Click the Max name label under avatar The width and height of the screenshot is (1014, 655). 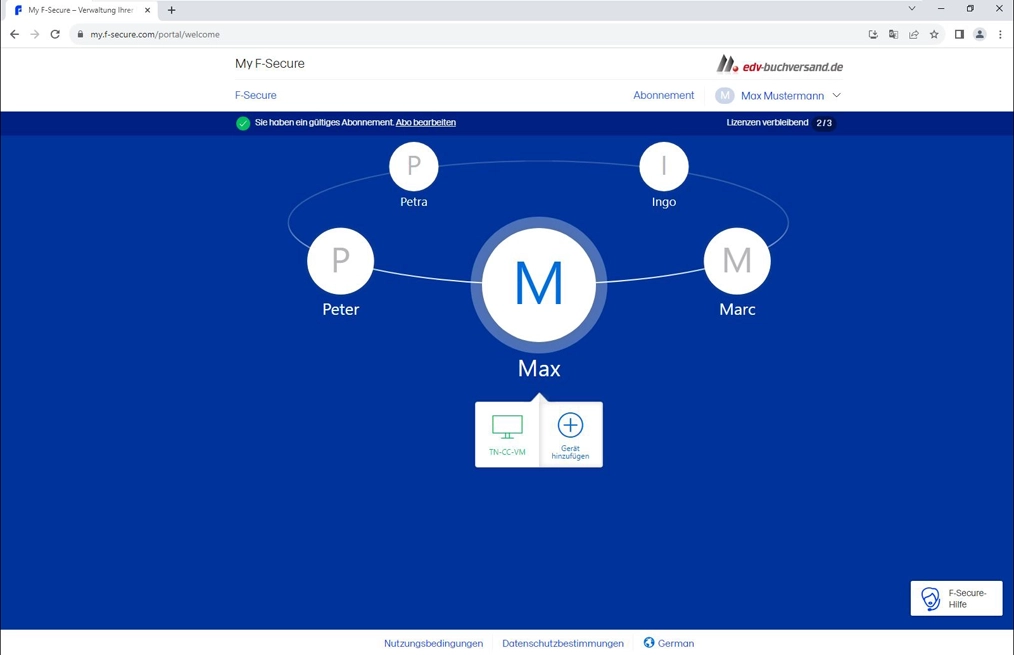pos(539,369)
